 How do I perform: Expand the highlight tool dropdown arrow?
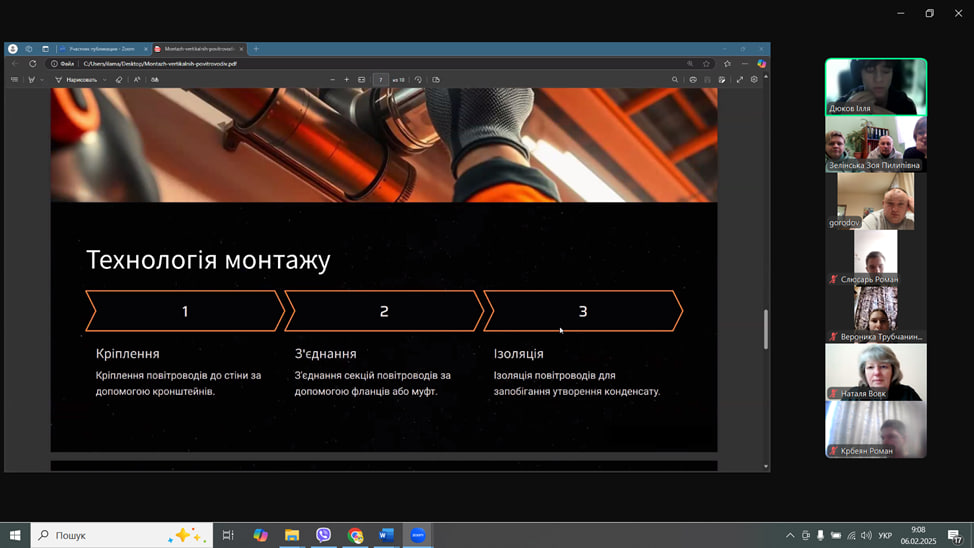pos(41,80)
